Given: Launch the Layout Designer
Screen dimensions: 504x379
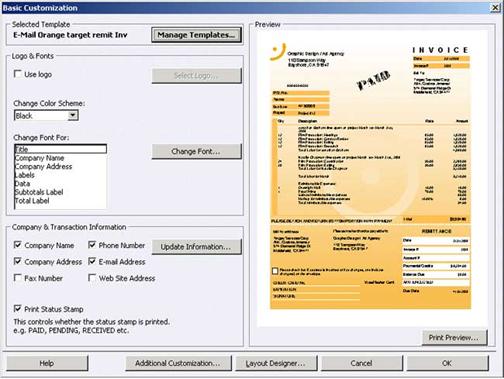Looking at the screenshot, I should 276,363.
